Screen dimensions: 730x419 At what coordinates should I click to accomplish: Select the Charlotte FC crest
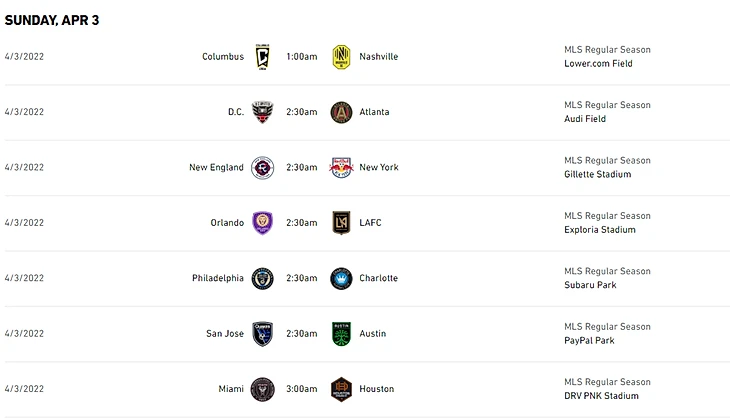(x=342, y=278)
